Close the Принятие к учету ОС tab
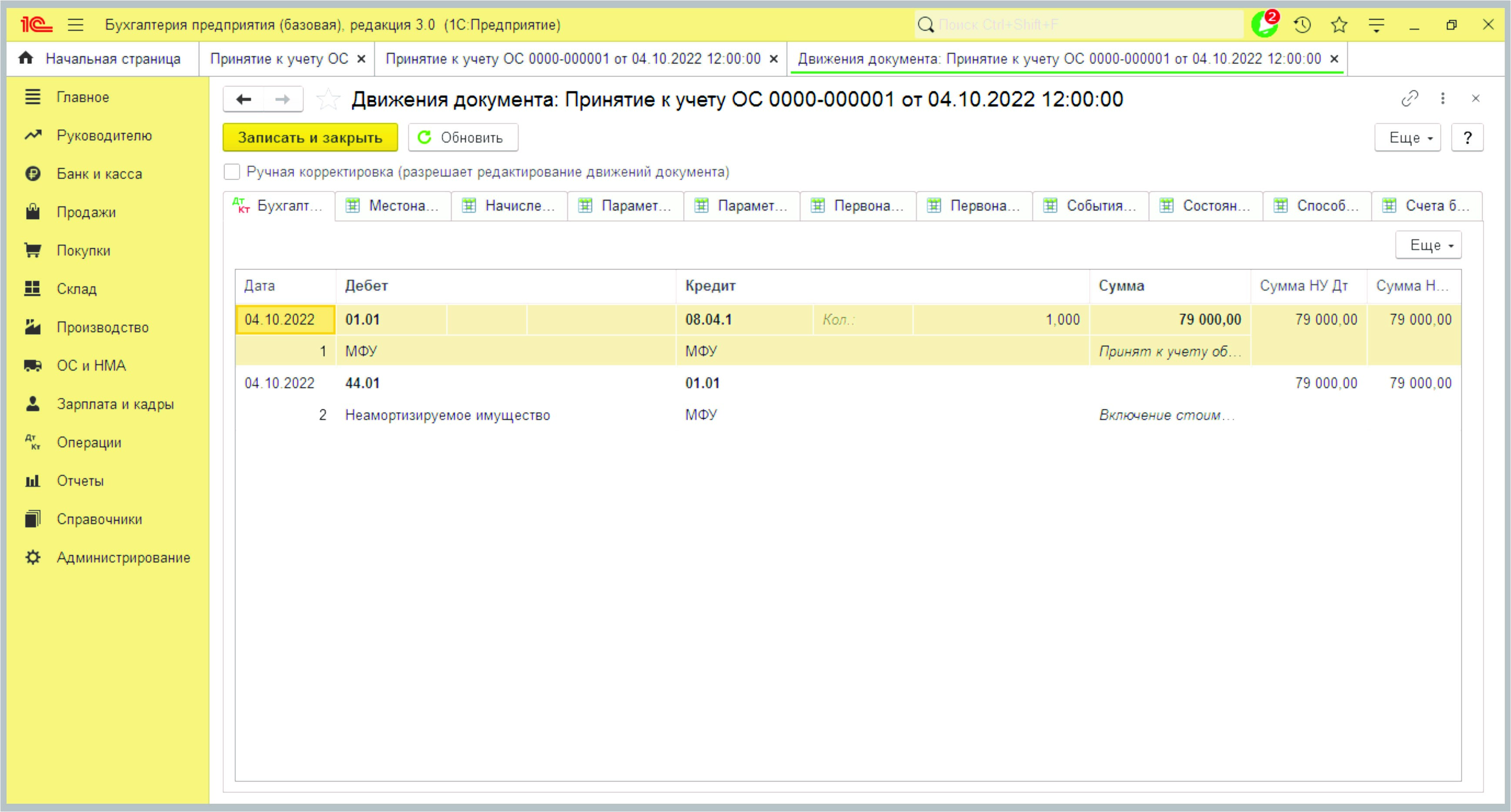1511x812 pixels. 361,59
